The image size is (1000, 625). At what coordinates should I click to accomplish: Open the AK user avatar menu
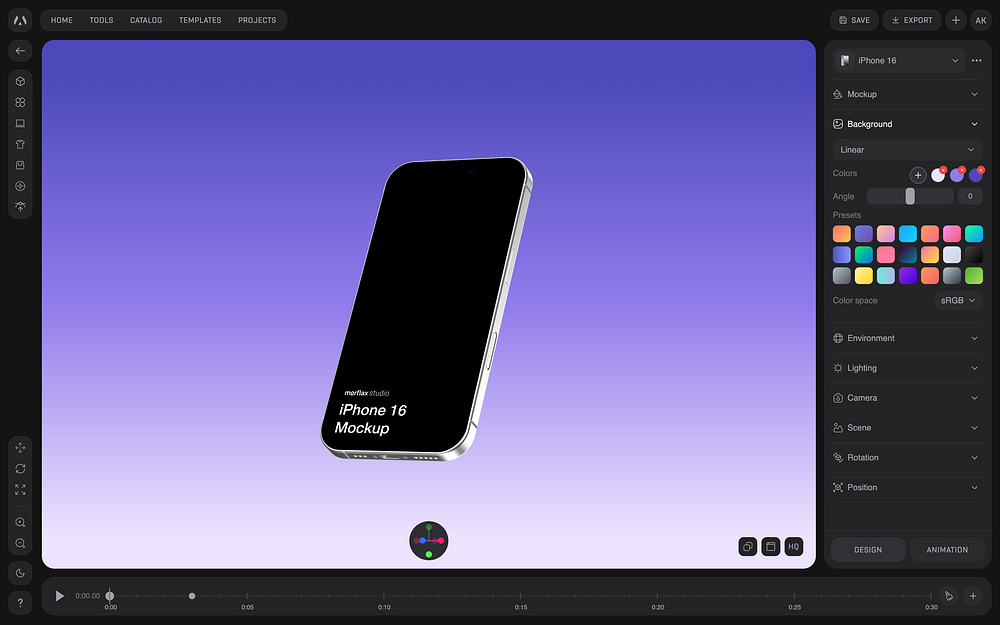click(x=981, y=20)
